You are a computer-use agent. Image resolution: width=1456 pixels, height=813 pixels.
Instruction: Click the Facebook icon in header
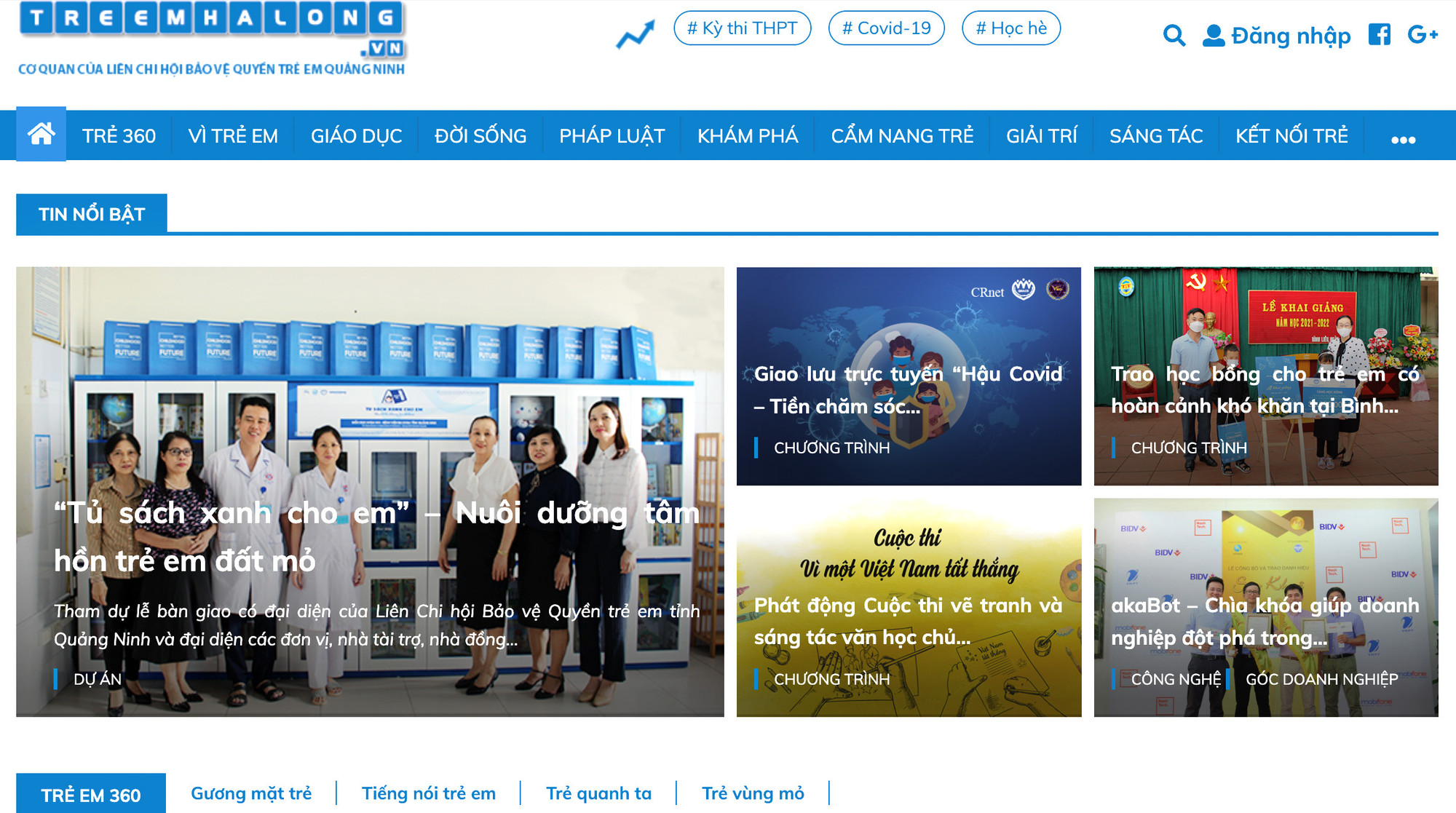click(x=1379, y=34)
